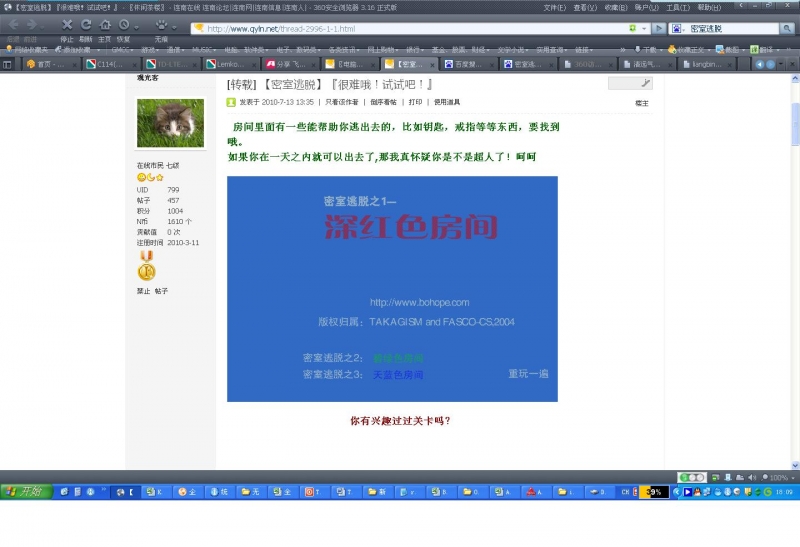The width and height of the screenshot is (800, 547).
Task: Click the 截图 screenshot toolbar icon
Action: (728, 49)
